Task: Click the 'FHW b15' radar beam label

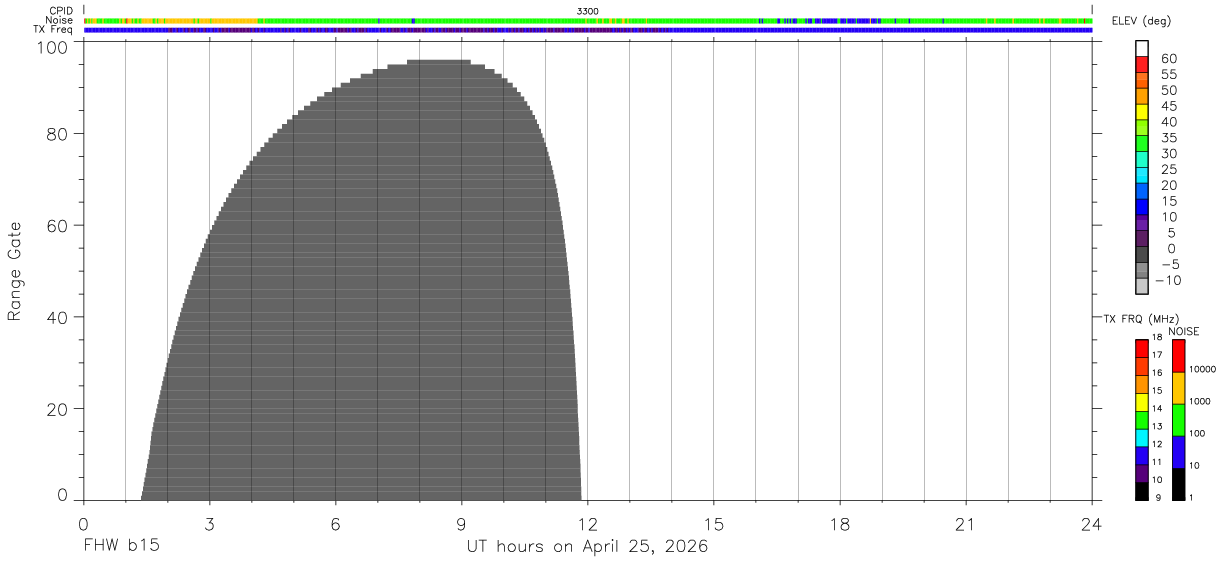Action: click(121, 547)
